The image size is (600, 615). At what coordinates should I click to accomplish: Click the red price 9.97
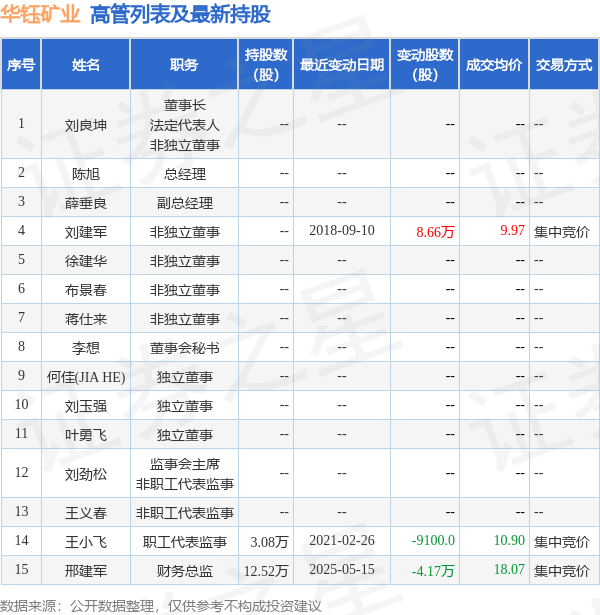(512, 230)
